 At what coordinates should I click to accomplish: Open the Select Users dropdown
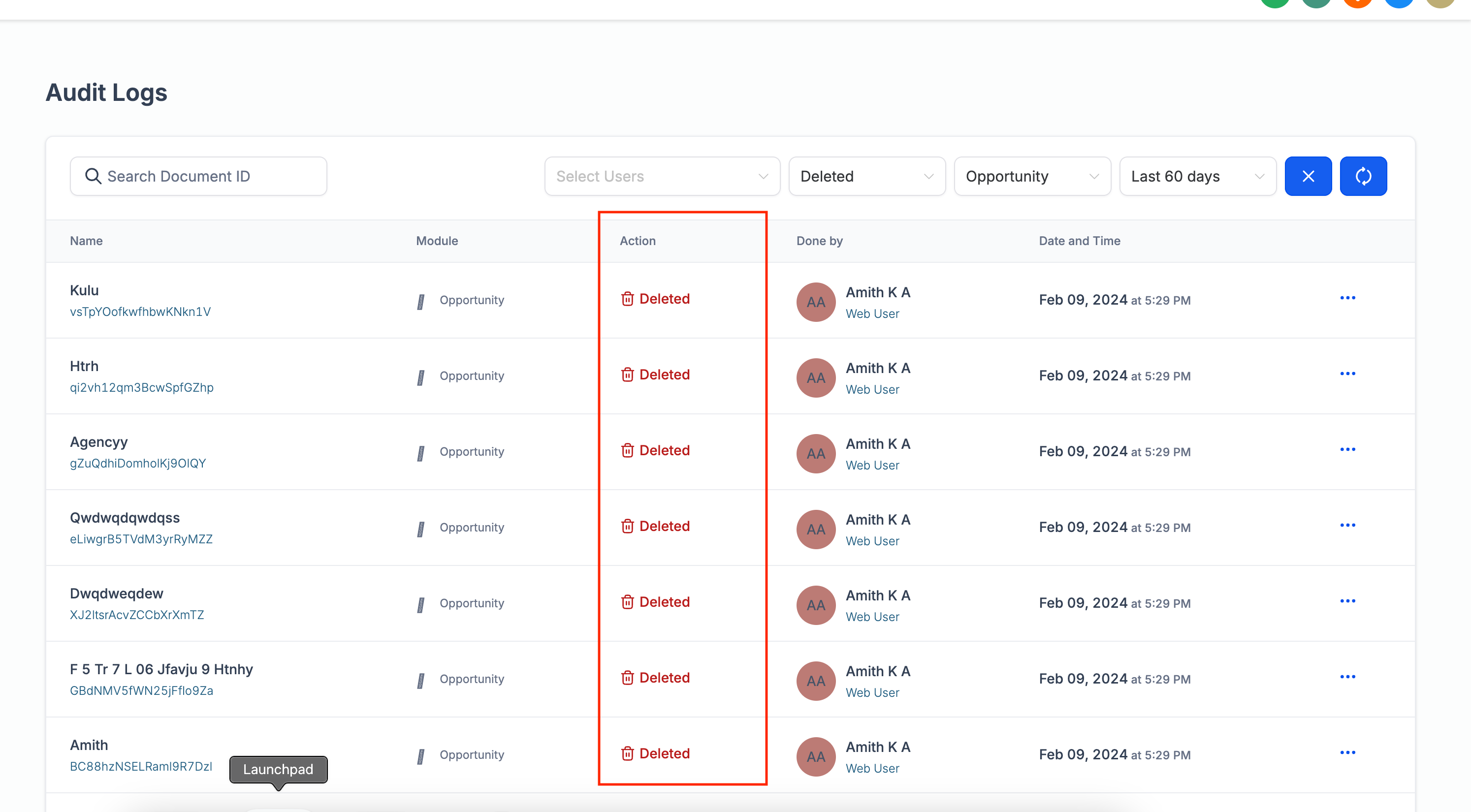(662, 177)
